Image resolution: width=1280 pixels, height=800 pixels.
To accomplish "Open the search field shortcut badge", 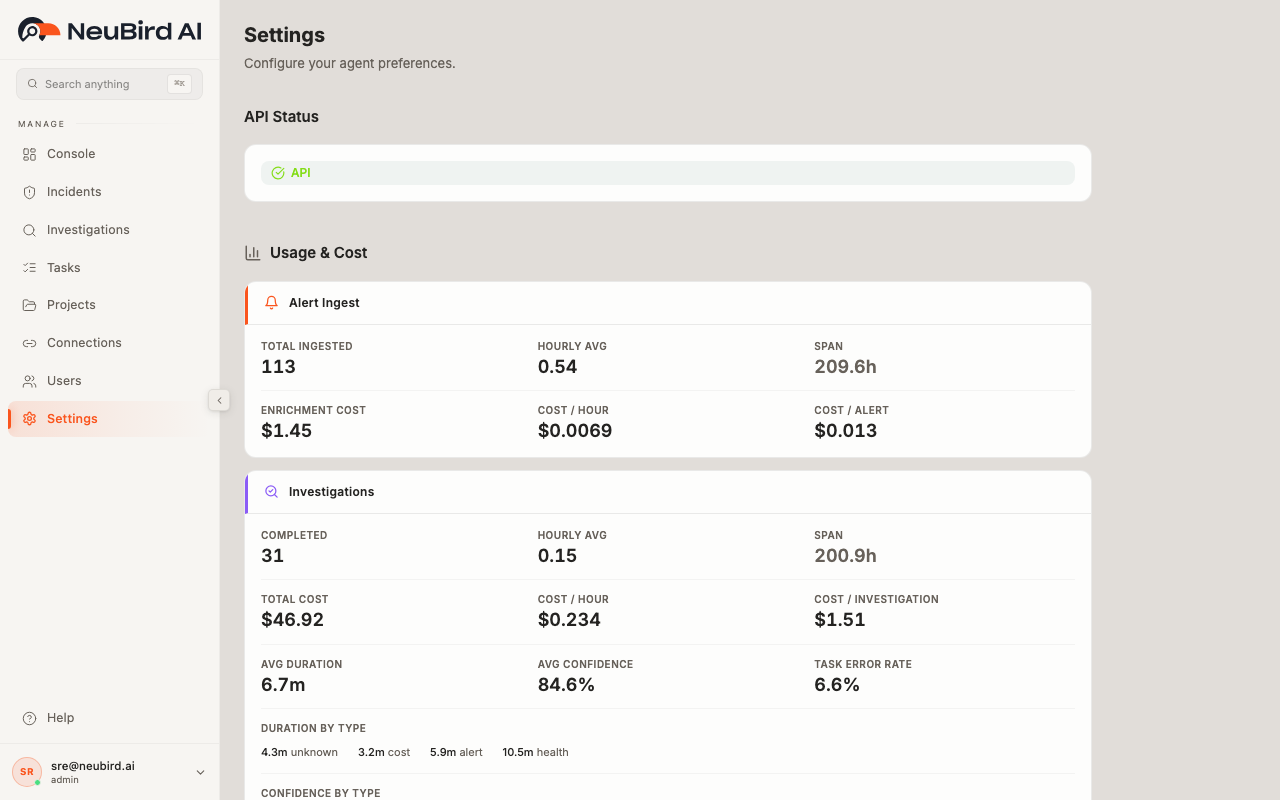I will [x=179, y=83].
